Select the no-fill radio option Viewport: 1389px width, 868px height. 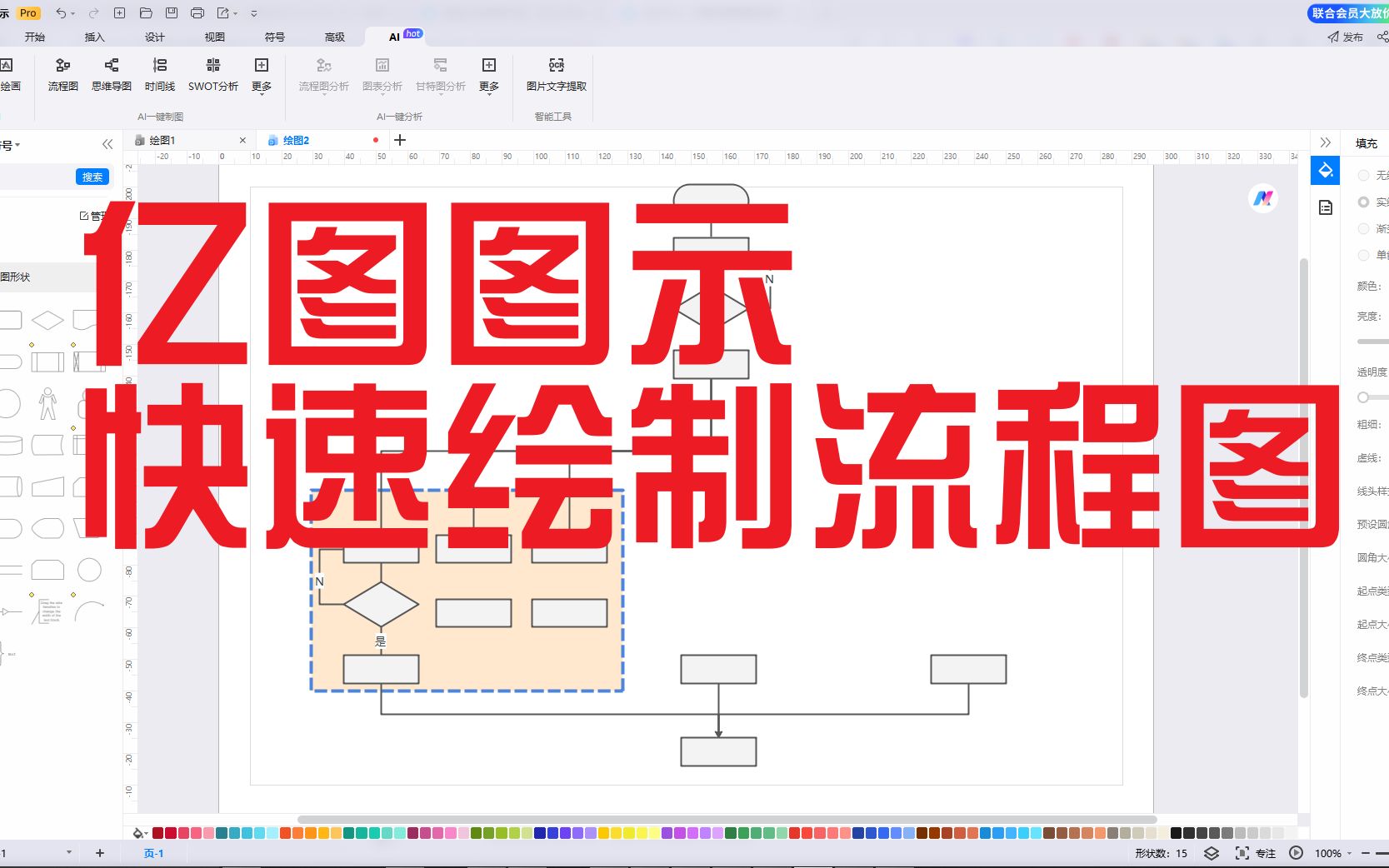1363,175
